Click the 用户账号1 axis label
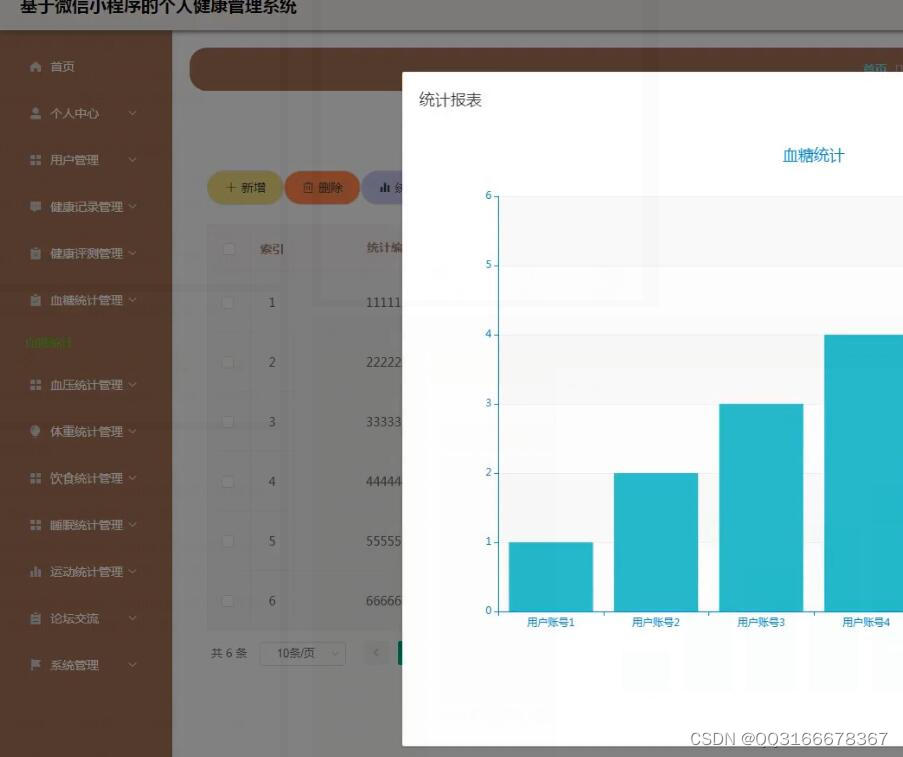The image size is (903, 757). tap(551, 622)
